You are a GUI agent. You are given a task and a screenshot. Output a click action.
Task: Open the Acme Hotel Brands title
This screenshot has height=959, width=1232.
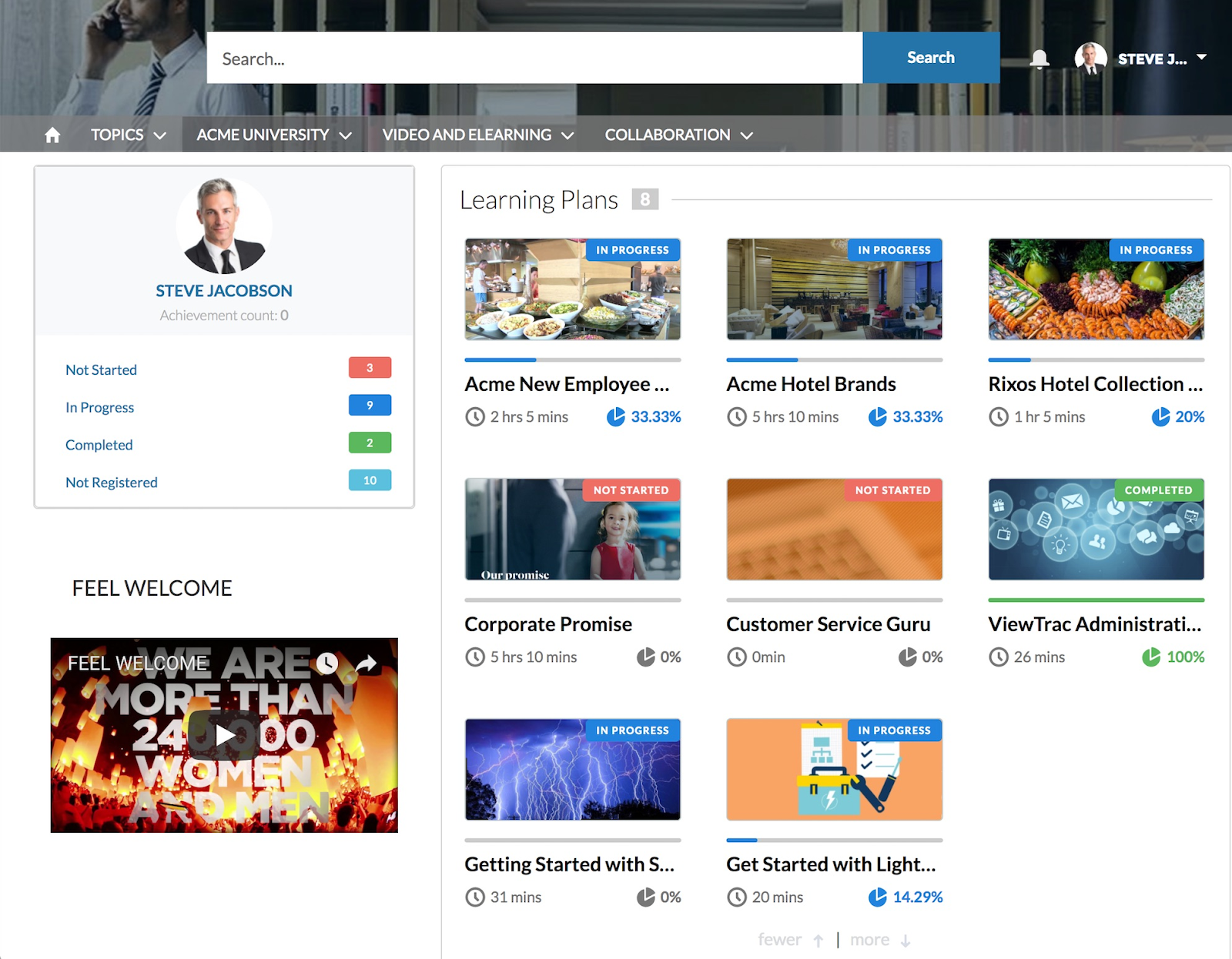(811, 384)
